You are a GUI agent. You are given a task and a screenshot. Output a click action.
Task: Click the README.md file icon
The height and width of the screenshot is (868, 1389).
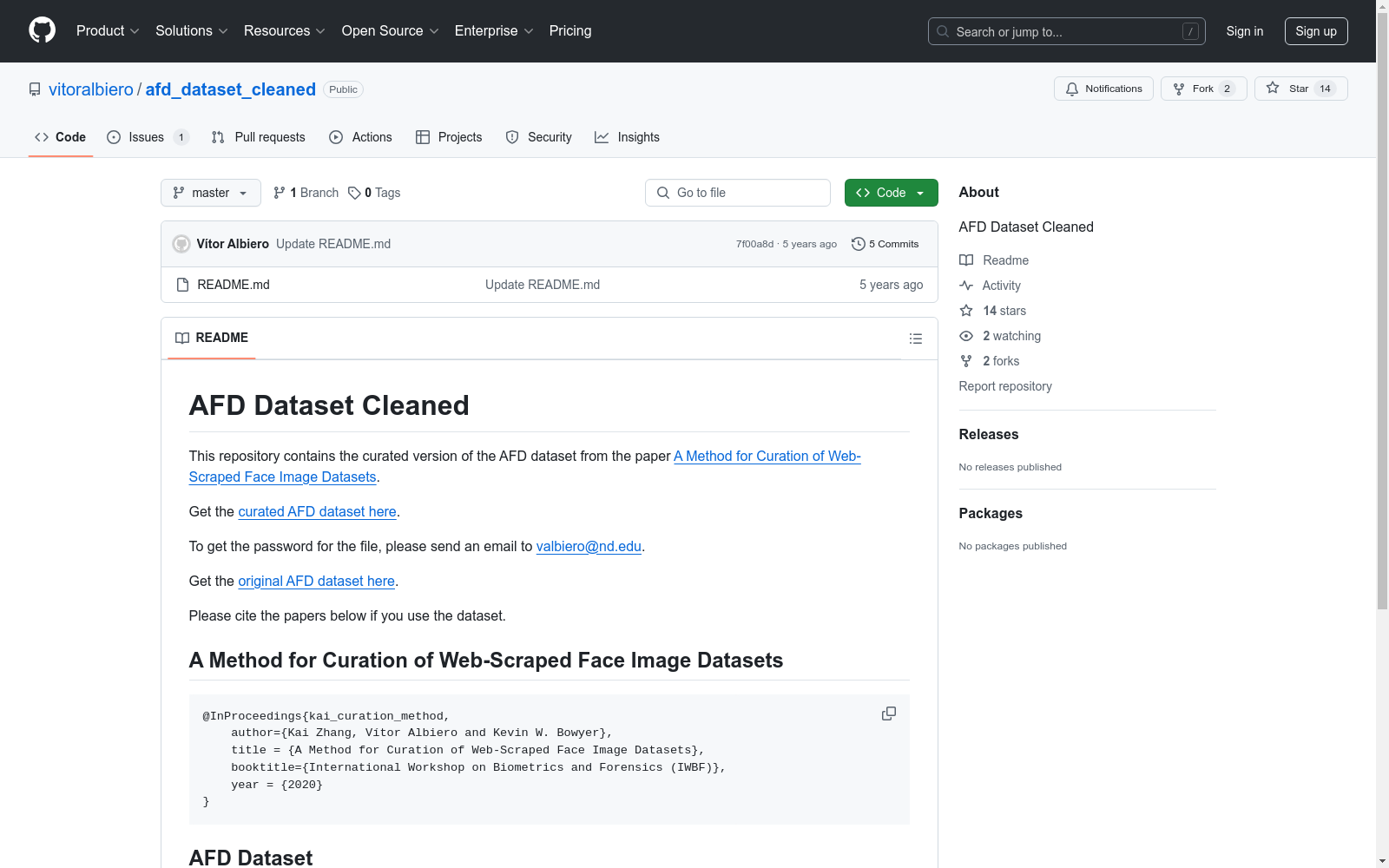[x=182, y=285]
